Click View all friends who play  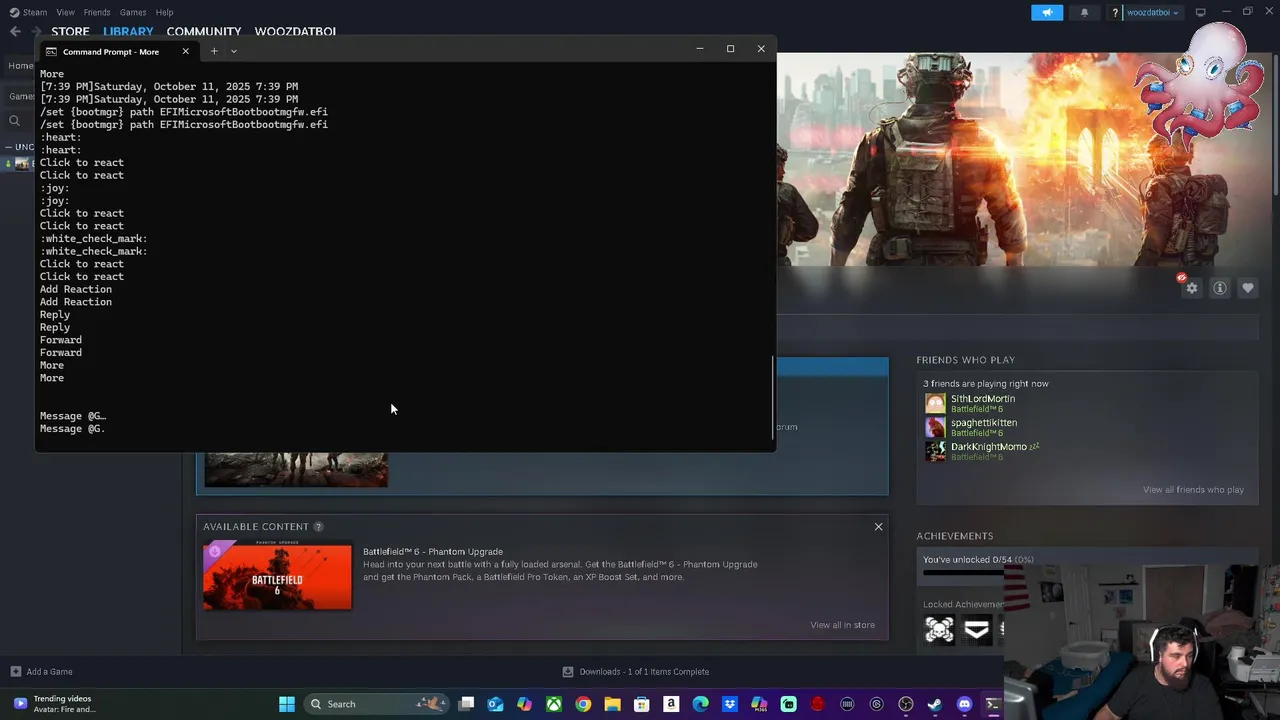[x=1193, y=490]
